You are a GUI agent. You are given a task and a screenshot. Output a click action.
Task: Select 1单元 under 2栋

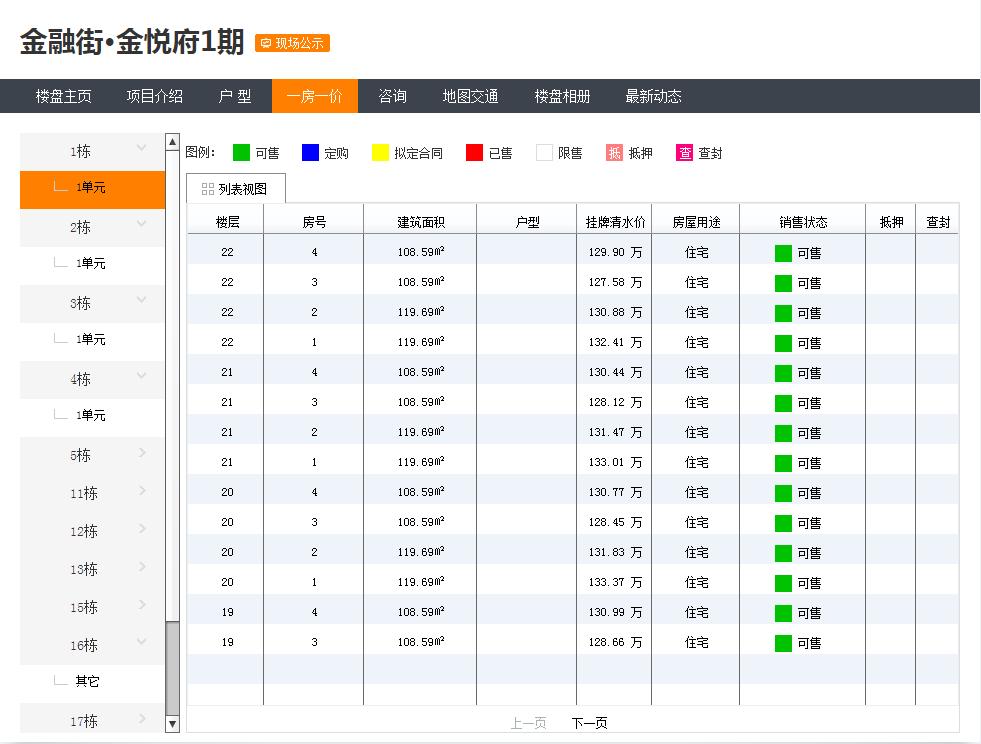[x=90, y=264]
